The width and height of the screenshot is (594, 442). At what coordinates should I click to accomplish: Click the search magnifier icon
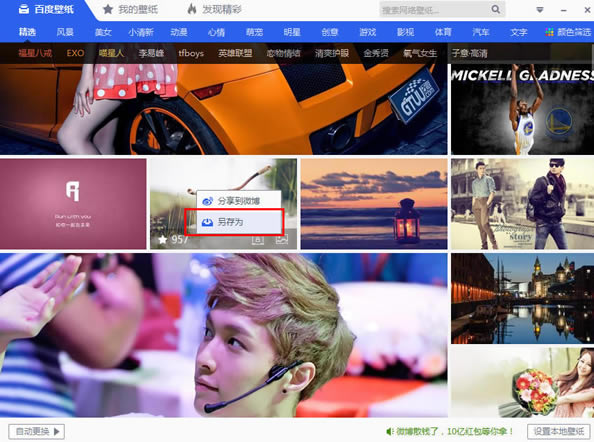pyautogui.click(x=496, y=9)
